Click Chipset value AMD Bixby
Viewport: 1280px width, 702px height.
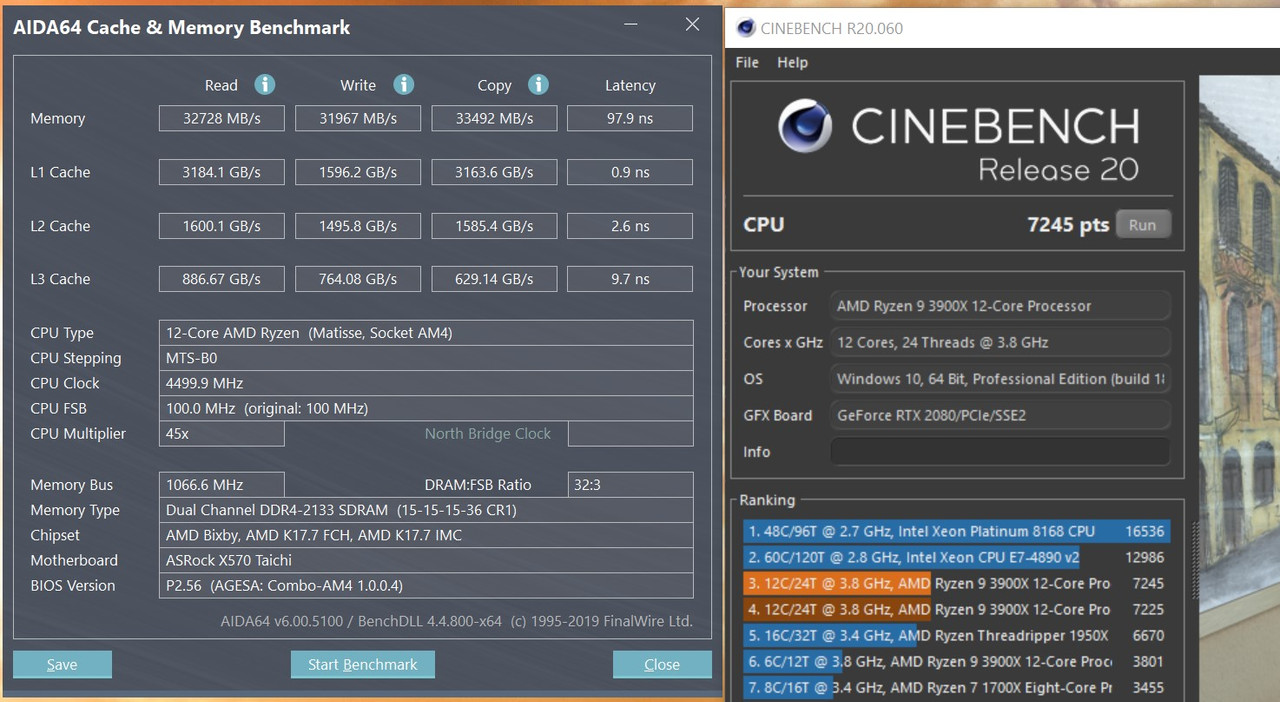click(x=426, y=535)
